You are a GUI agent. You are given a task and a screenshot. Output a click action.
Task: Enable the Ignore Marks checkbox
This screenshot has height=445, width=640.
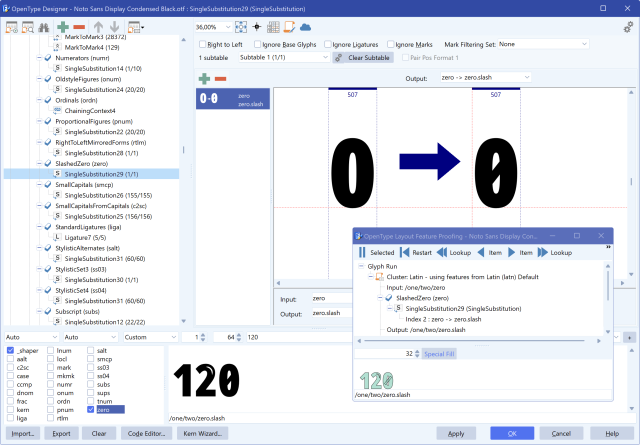[391, 44]
